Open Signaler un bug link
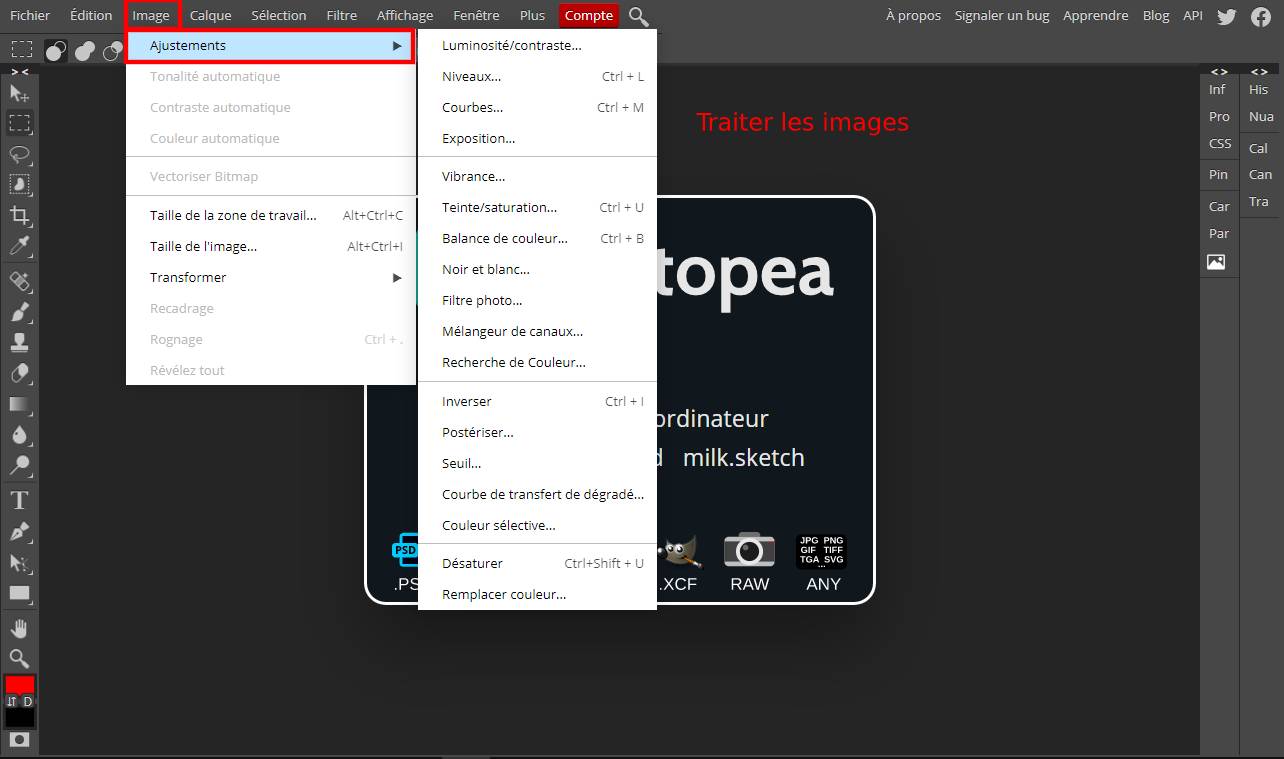The width and height of the screenshot is (1284, 759). pos(1000,15)
